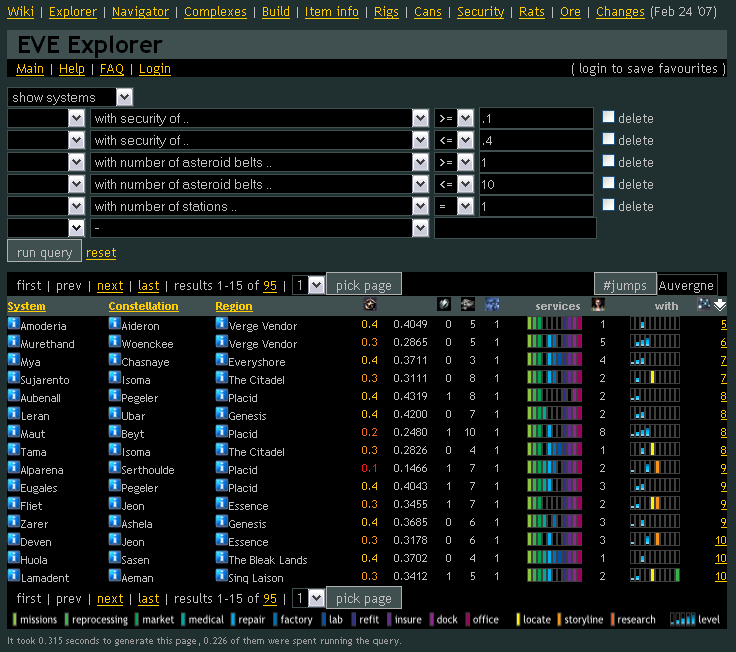Screen dimensions: 736x652
Task: Open the Wiki navigation link
Action: point(21,12)
